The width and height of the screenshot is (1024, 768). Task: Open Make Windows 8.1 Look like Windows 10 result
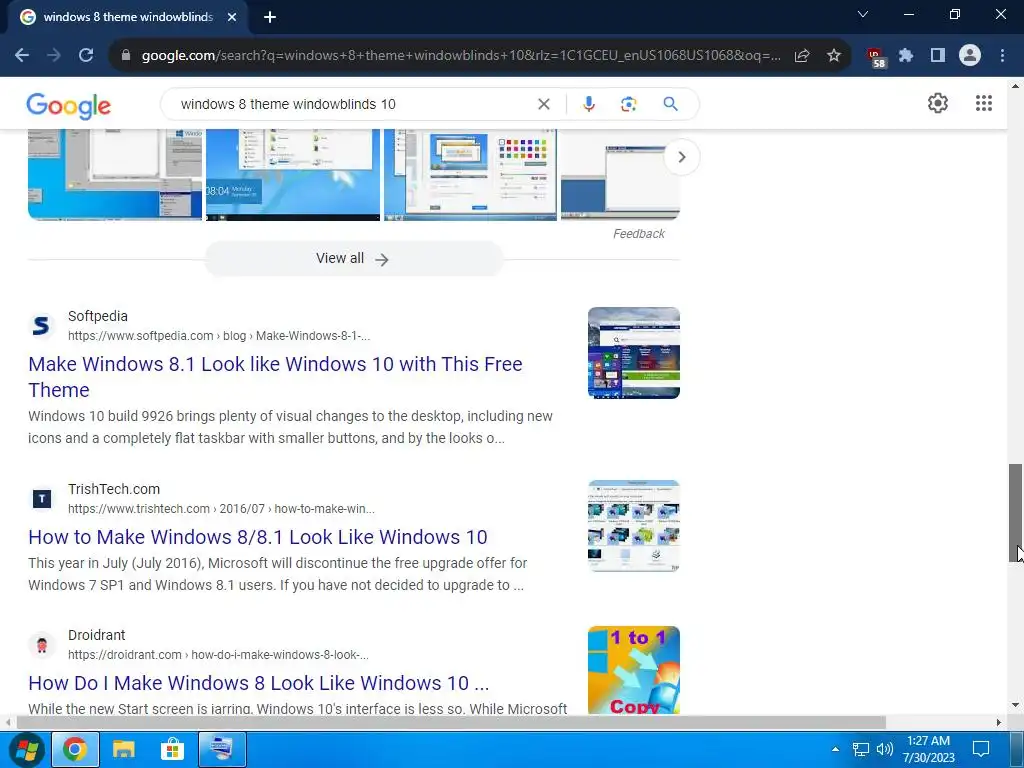click(275, 377)
